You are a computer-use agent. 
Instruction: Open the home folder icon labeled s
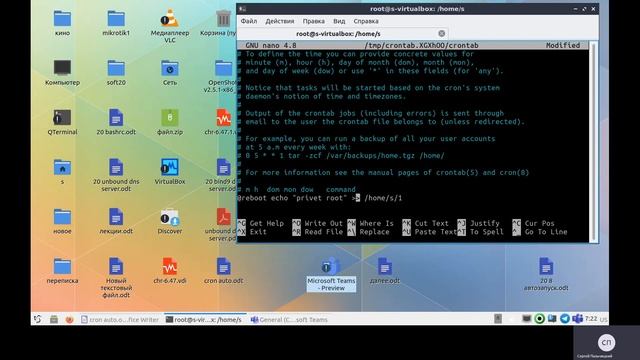pos(62,167)
